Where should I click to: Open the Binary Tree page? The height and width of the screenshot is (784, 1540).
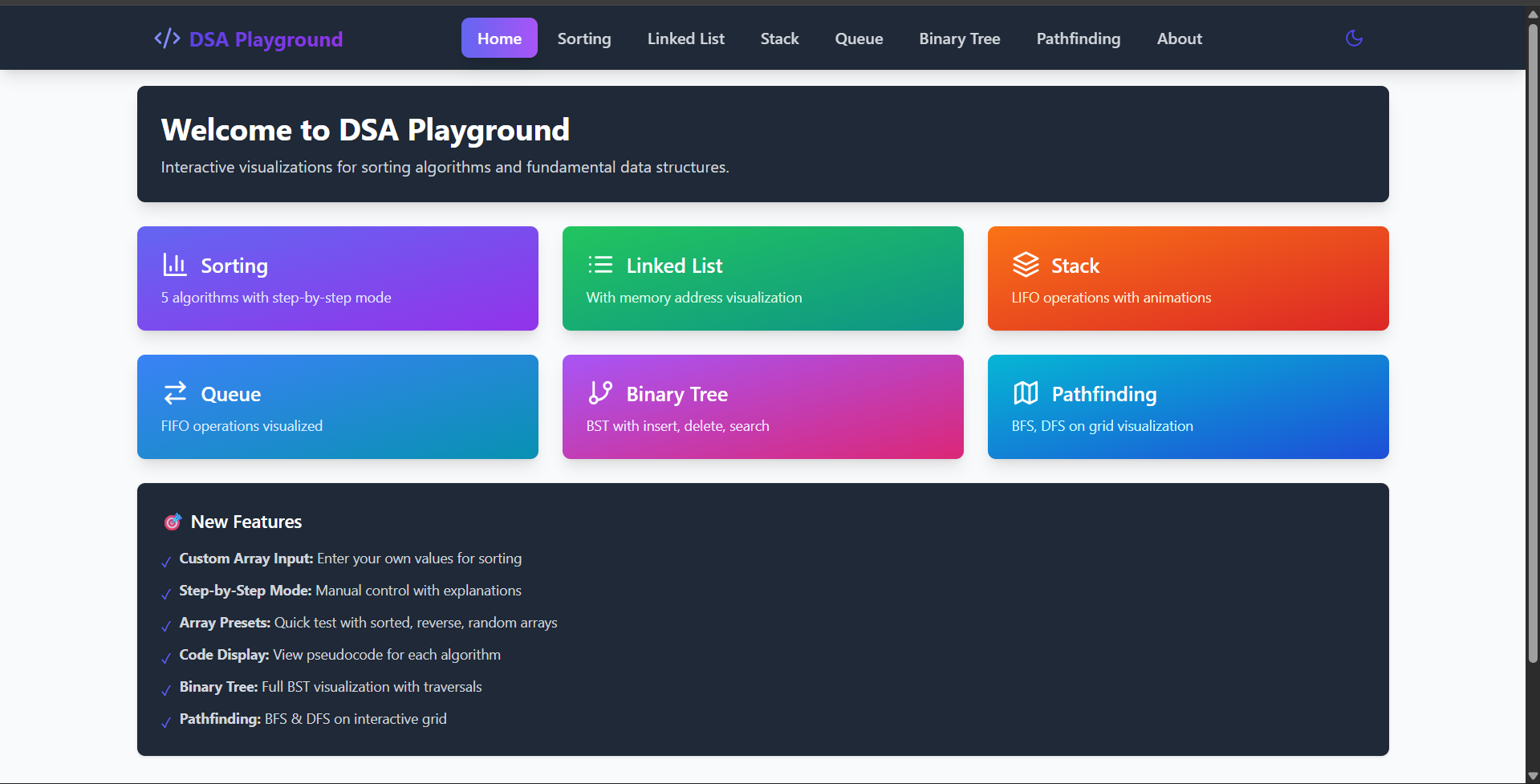(959, 38)
